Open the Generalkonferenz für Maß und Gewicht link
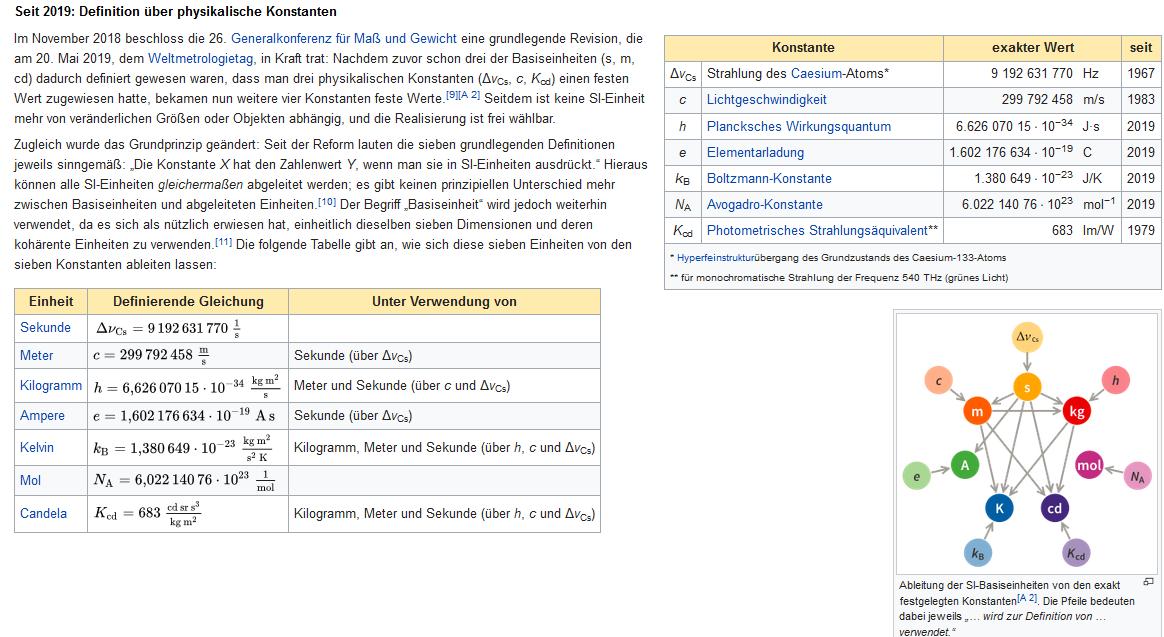 click(x=344, y=39)
